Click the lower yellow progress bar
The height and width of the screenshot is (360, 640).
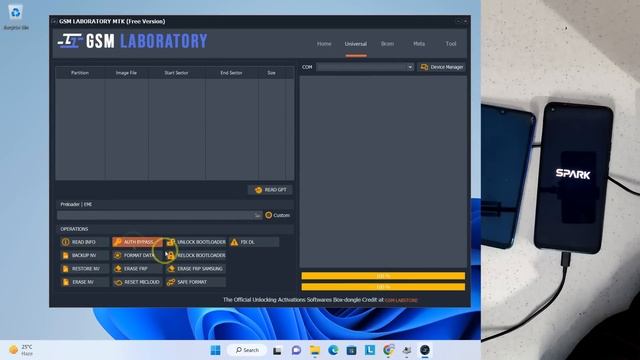pos(383,287)
